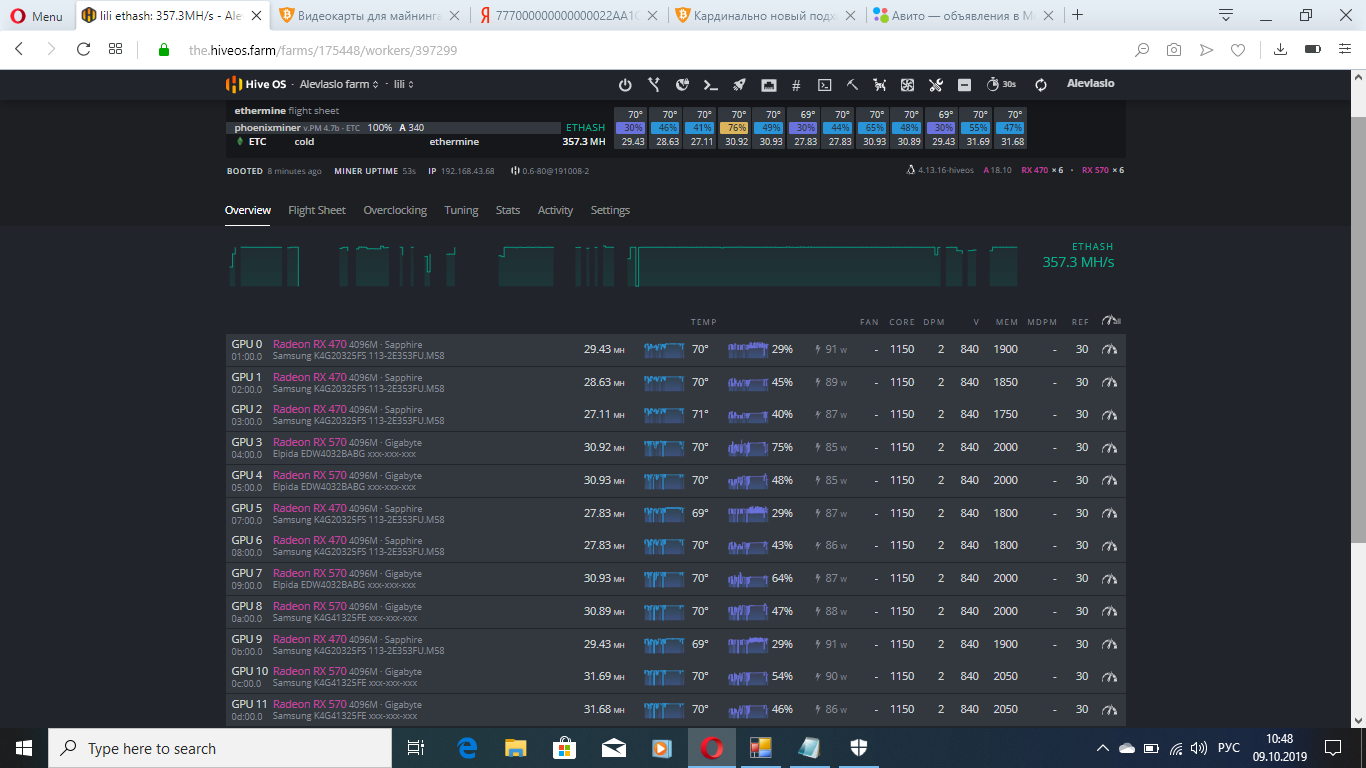Open the Settings tab
1366x768 pixels.
tap(610, 211)
